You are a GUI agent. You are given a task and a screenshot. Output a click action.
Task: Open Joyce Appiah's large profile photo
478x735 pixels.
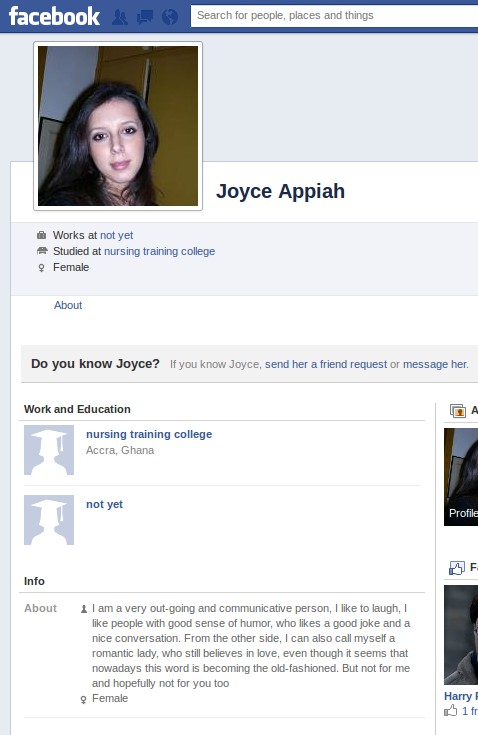(x=118, y=126)
